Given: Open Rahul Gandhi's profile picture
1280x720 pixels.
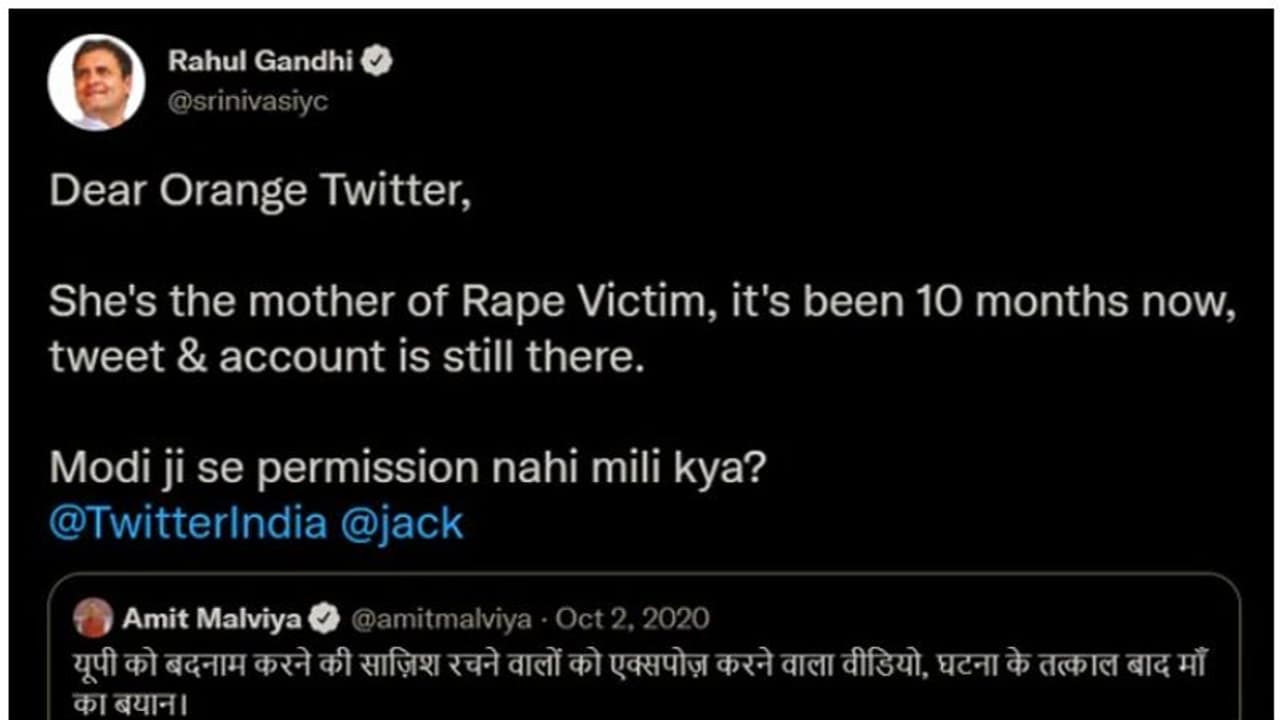Looking at the screenshot, I should coord(97,82).
